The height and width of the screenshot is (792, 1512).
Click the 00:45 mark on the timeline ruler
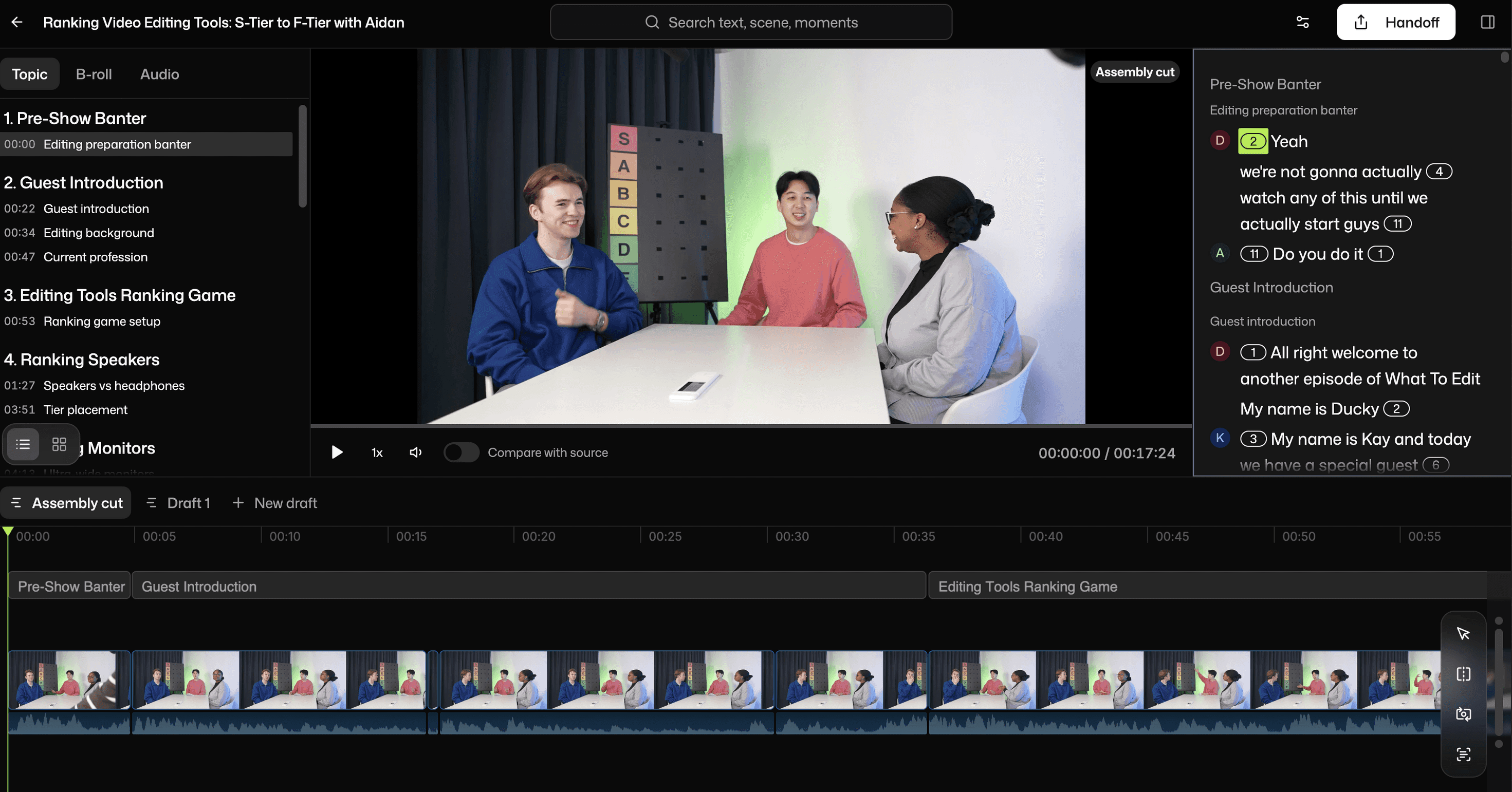click(1172, 536)
